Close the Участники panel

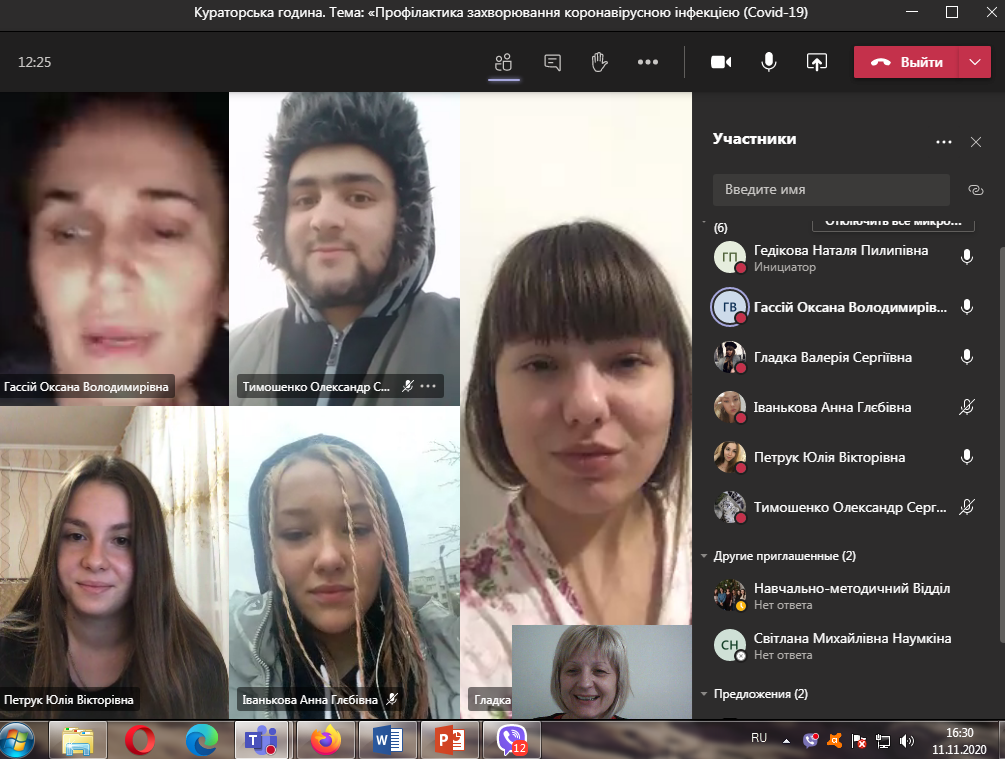976,142
